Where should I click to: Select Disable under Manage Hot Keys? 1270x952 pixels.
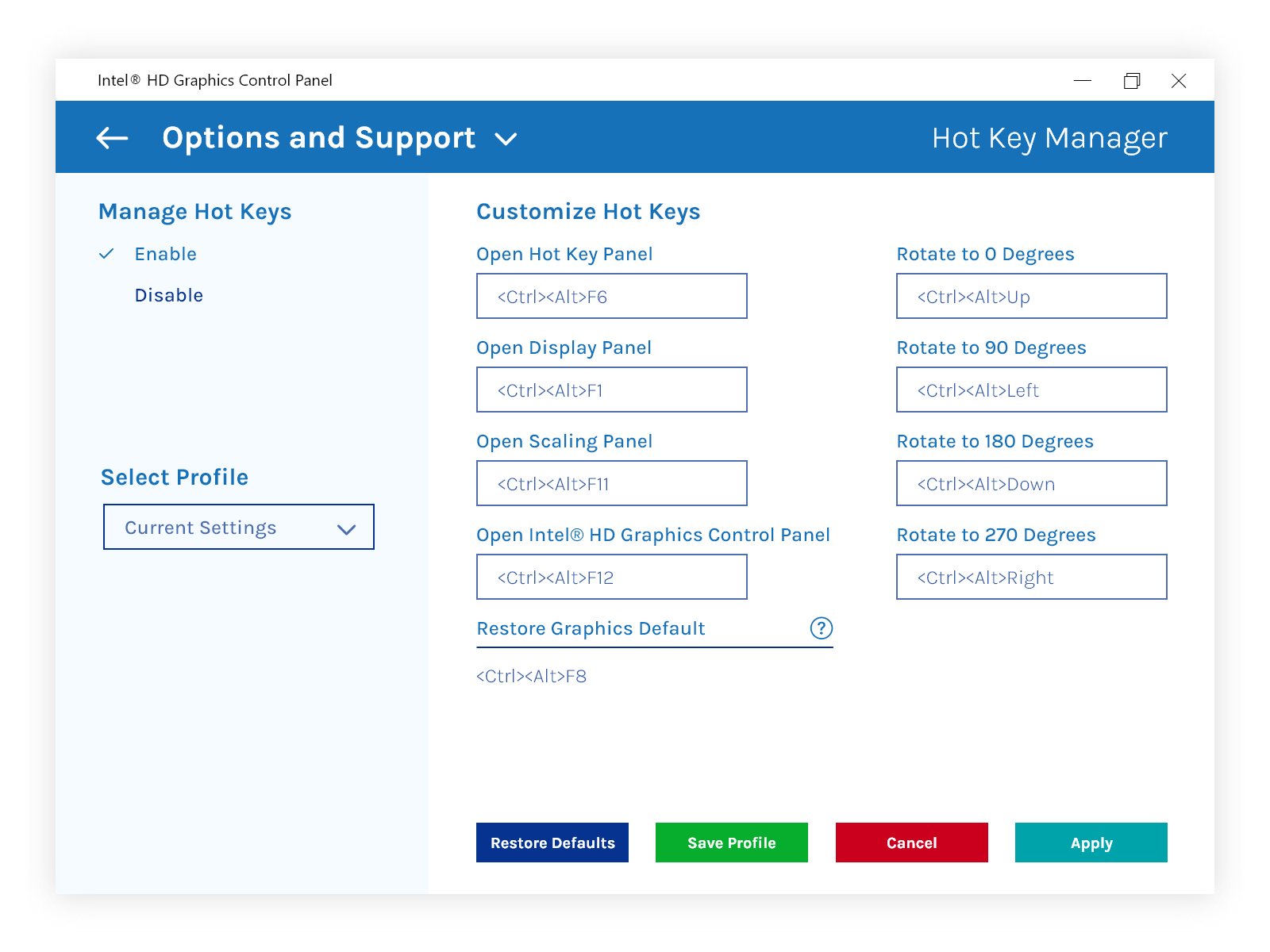tap(169, 295)
